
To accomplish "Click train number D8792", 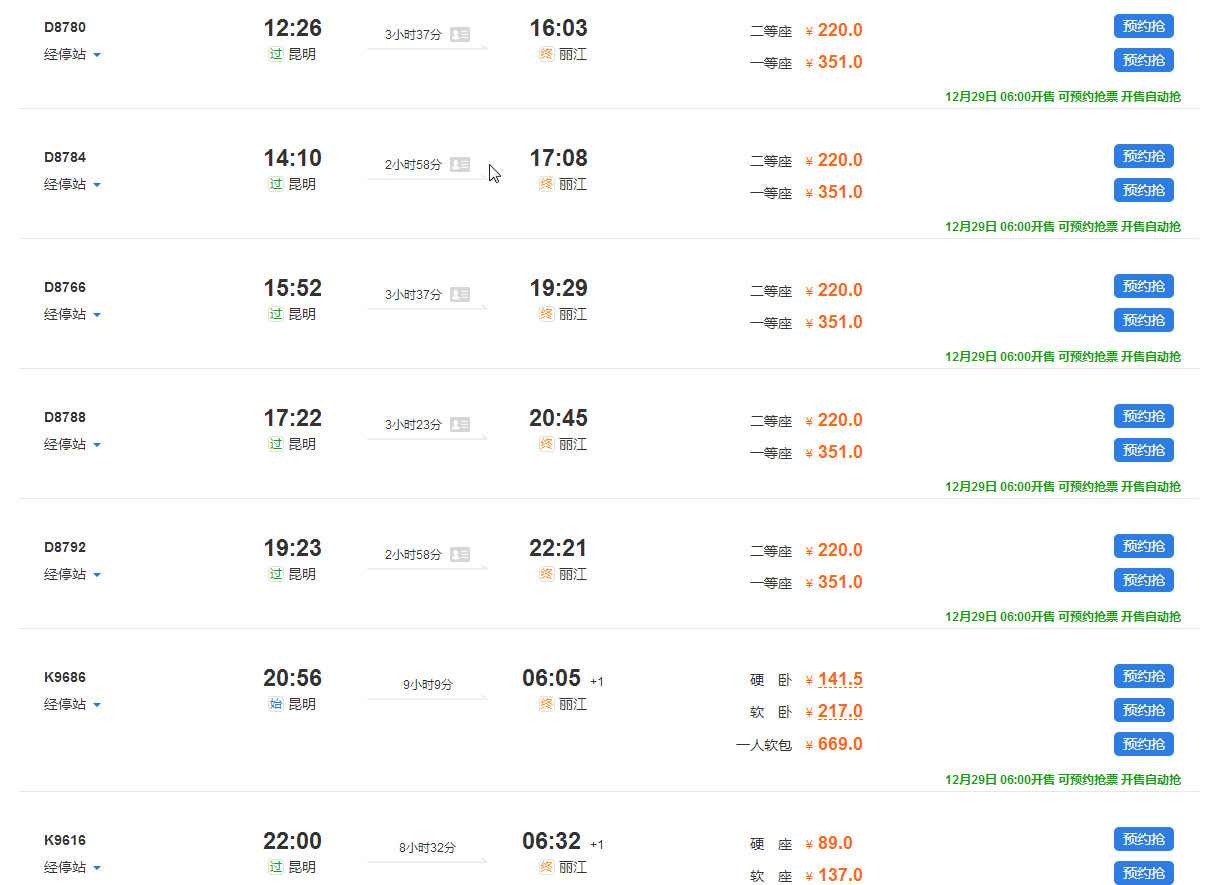I will [65, 547].
